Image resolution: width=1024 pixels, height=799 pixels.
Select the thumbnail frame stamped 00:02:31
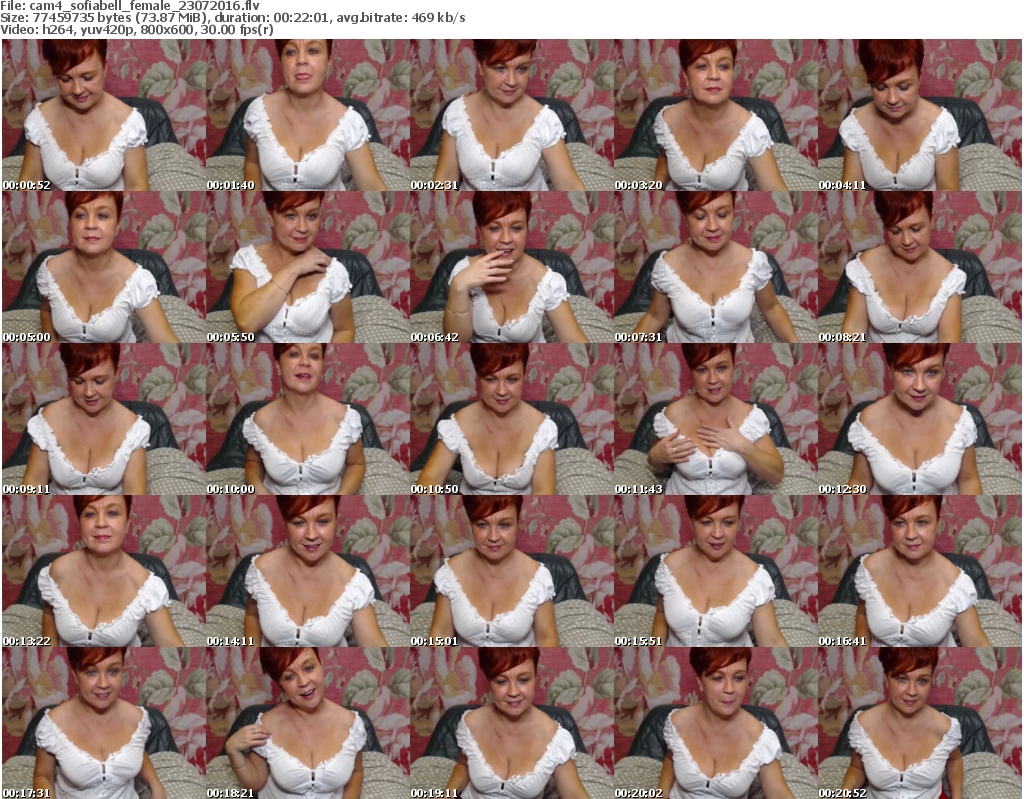(512, 115)
